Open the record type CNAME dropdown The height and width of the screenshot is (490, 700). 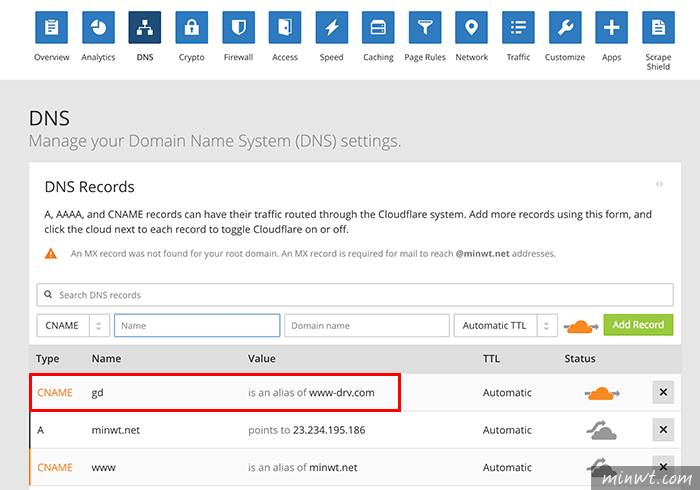pos(73,325)
